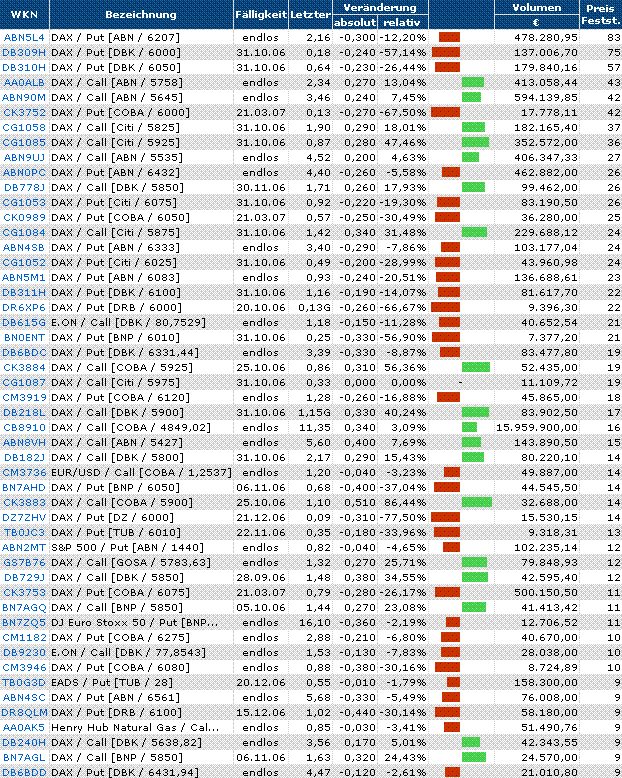Follow the DB615G E.ON call link
Image resolution: width=622 pixels, height=778 pixels.
pyautogui.click(x=24, y=323)
